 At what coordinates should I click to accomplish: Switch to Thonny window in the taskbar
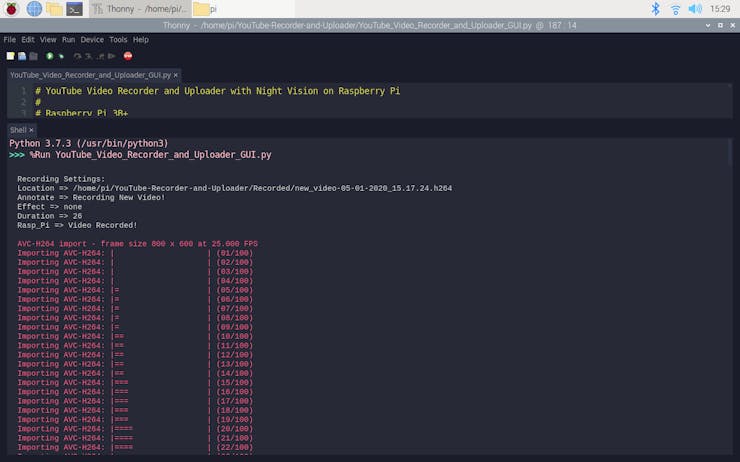point(140,8)
